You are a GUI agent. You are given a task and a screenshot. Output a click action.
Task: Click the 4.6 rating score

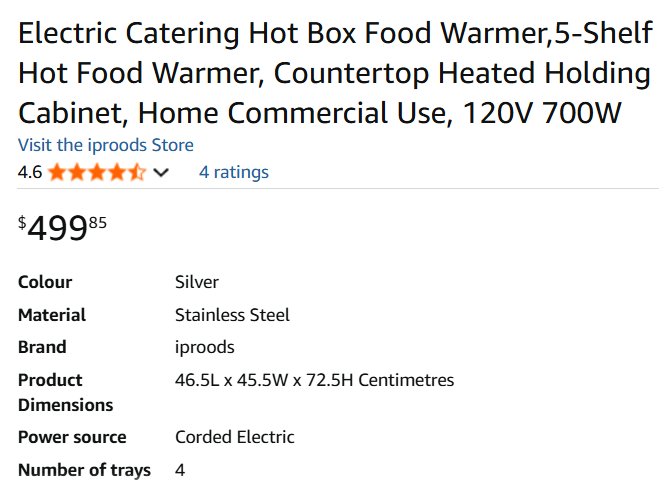[30, 172]
